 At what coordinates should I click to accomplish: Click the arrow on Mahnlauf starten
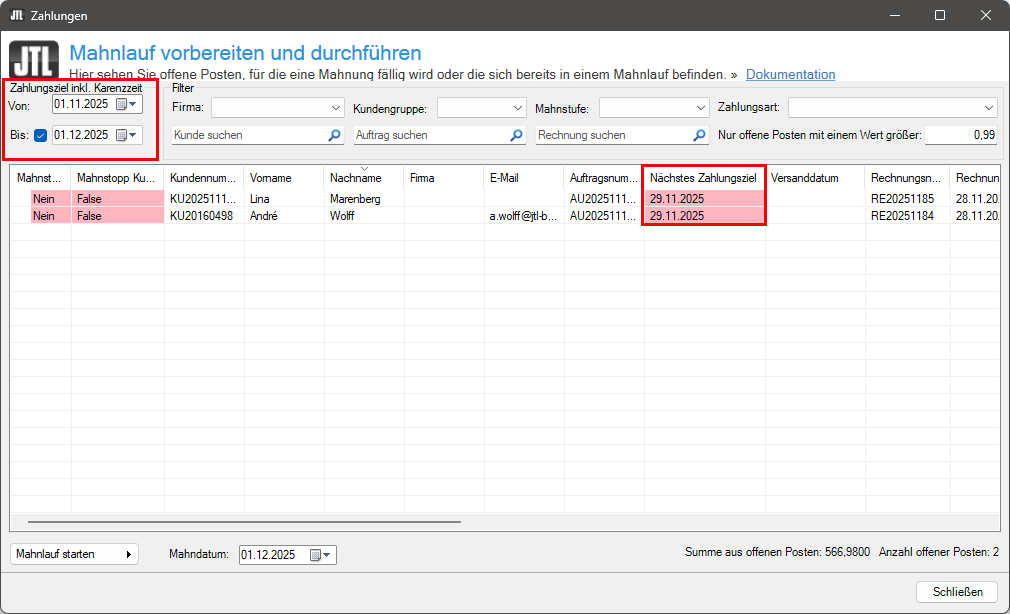(129, 554)
